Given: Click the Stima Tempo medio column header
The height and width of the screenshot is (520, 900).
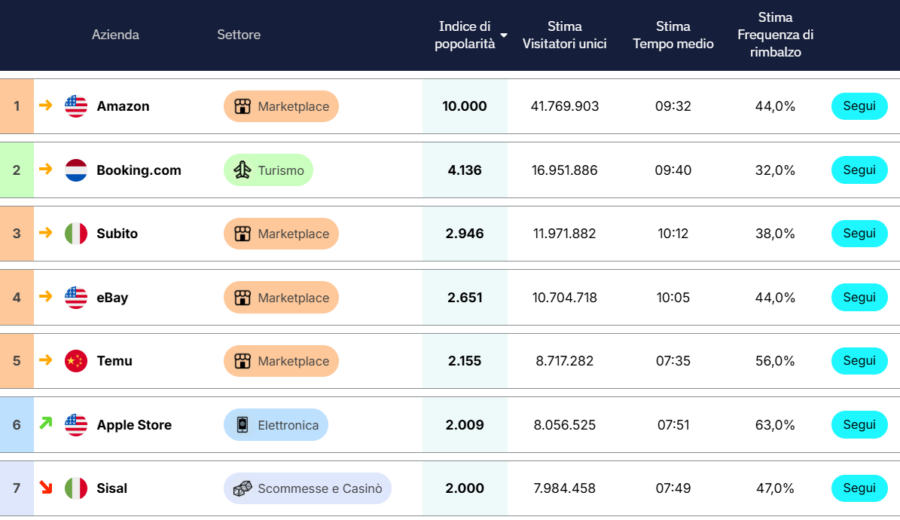Looking at the screenshot, I should click(673, 35).
